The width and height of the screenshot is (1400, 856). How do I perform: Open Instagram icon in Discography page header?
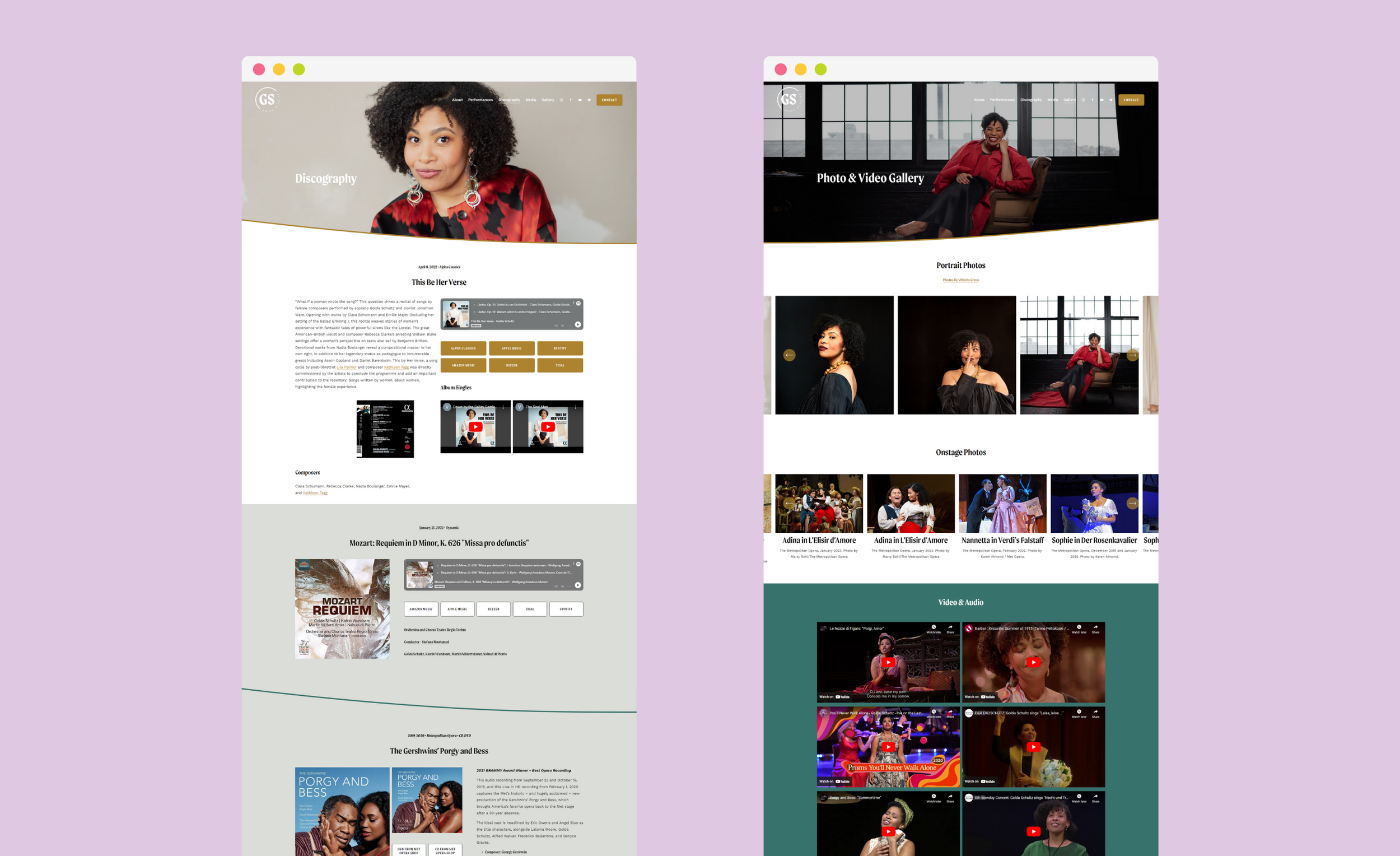(561, 100)
